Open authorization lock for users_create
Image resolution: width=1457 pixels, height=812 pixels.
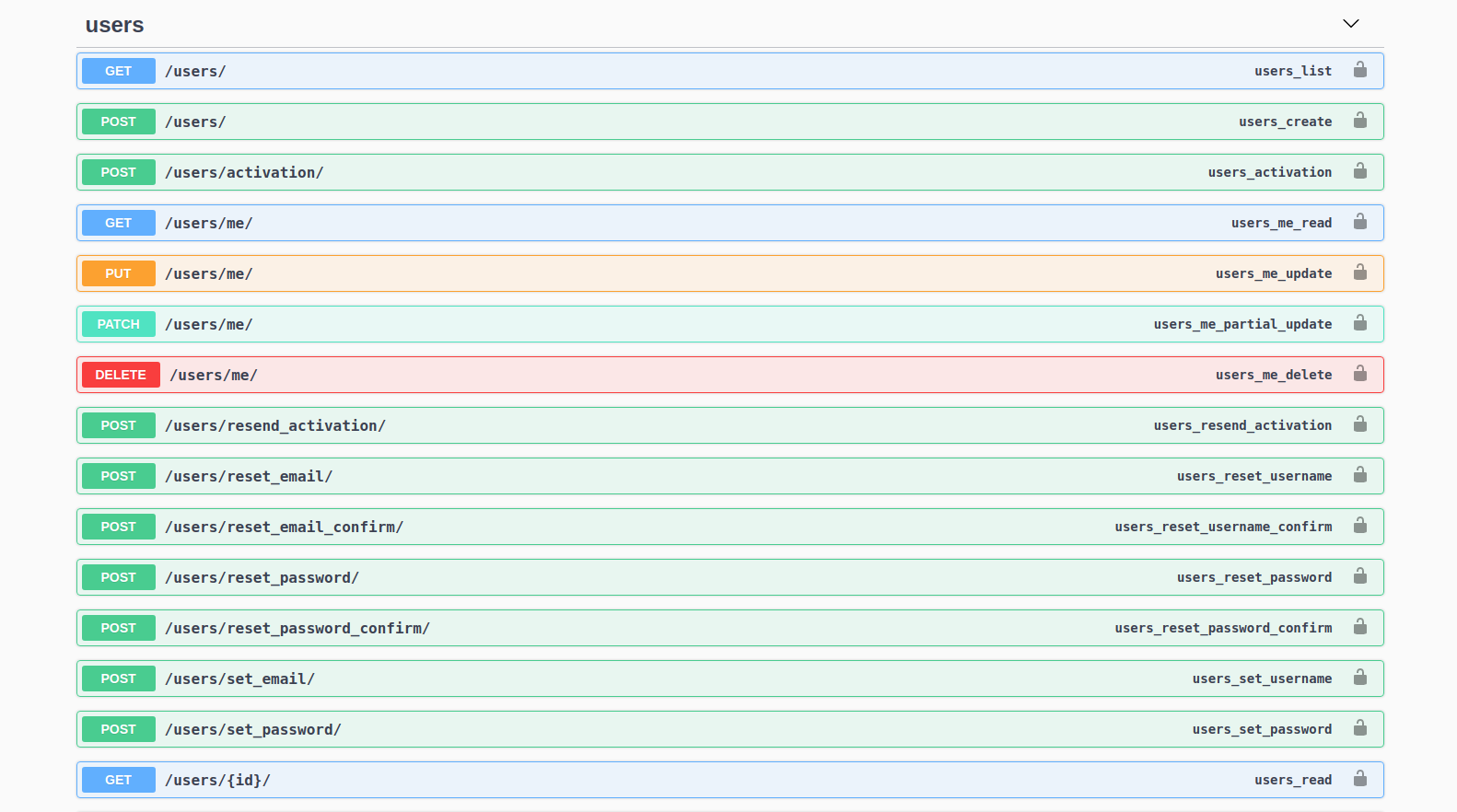click(x=1360, y=121)
